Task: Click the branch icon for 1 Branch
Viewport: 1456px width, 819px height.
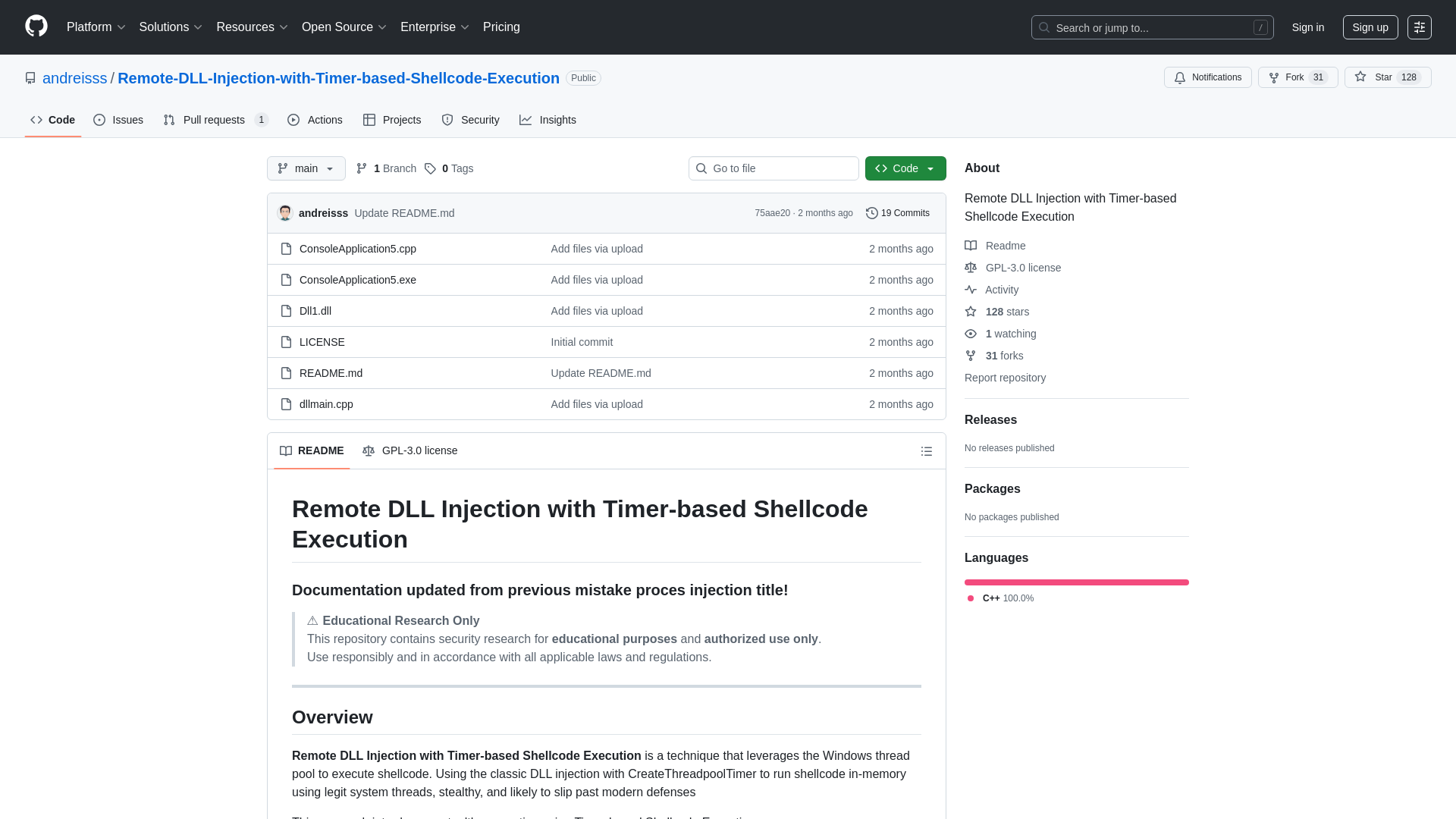Action: point(362,168)
